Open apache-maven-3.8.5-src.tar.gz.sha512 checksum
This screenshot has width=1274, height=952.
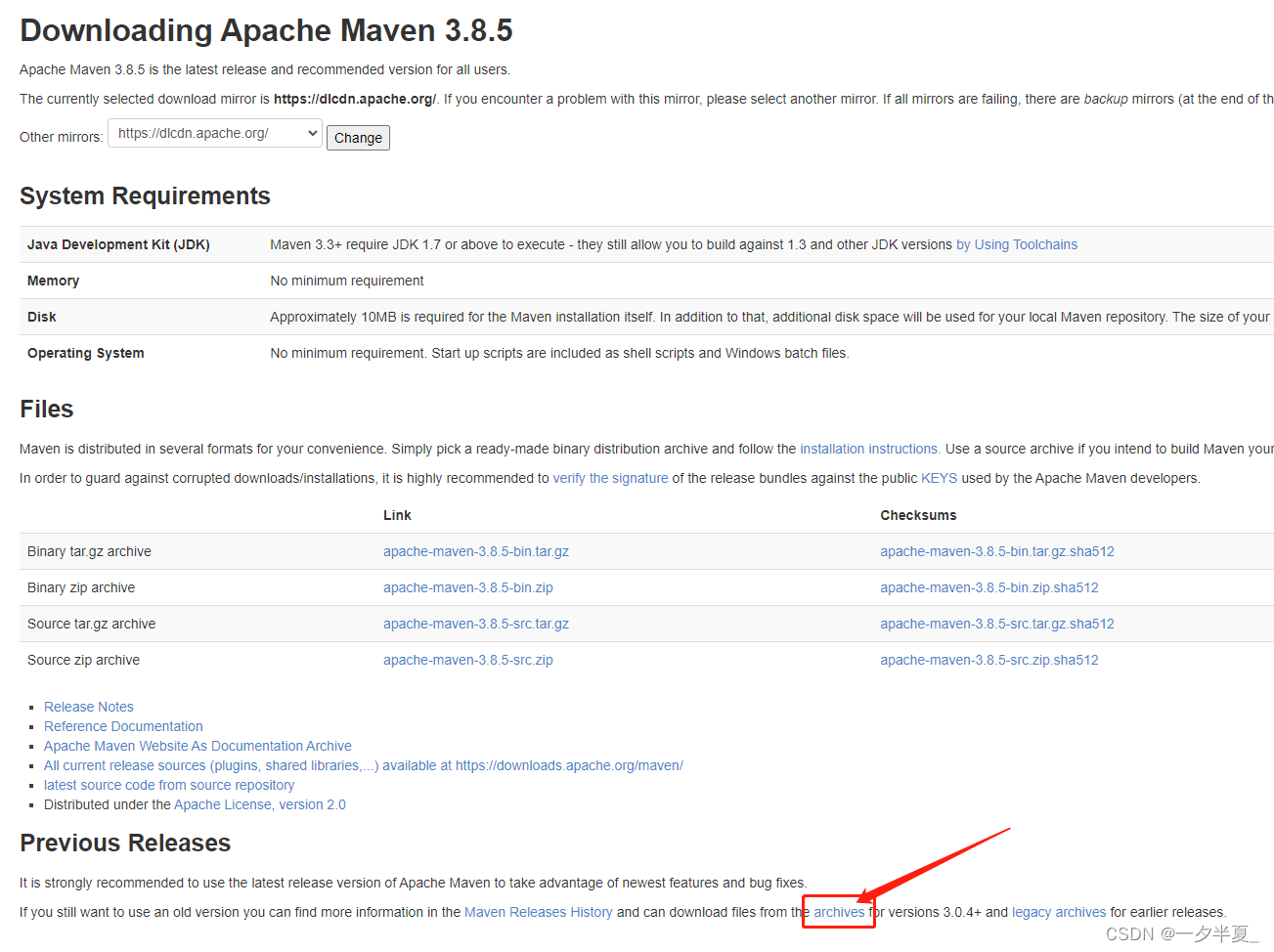[x=997, y=624]
